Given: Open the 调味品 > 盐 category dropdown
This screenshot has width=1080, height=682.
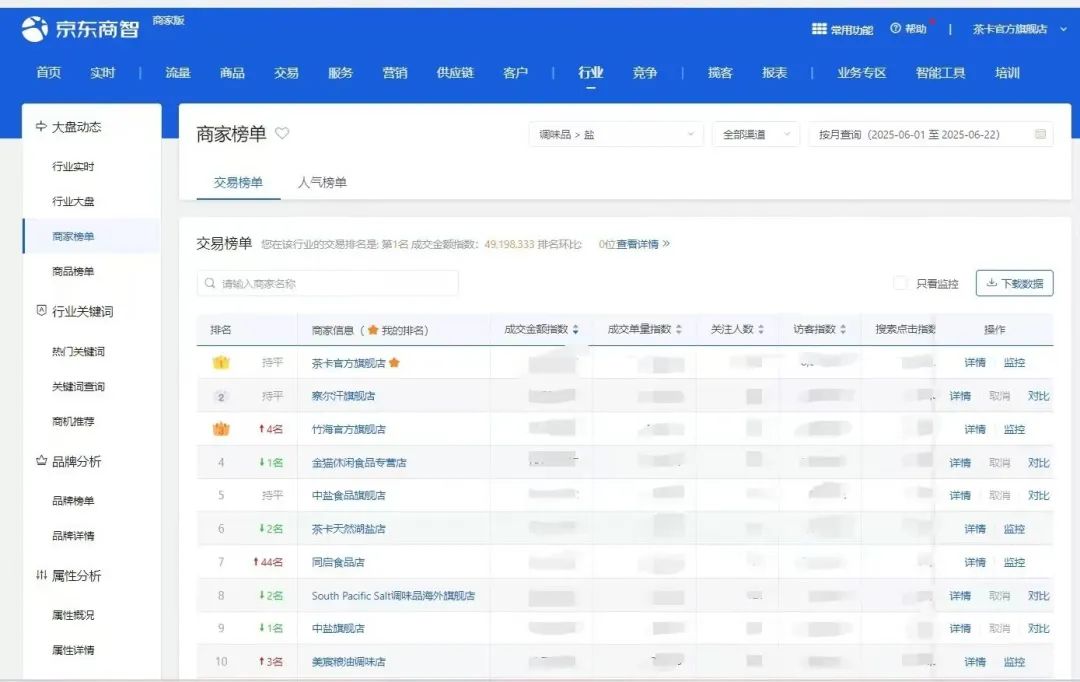Looking at the screenshot, I should coord(615,134).
